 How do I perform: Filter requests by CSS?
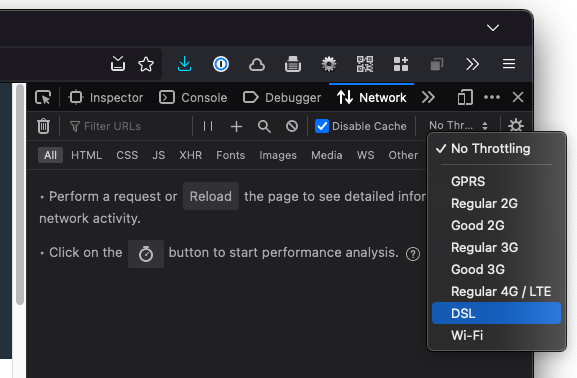[x=127, y=155]
